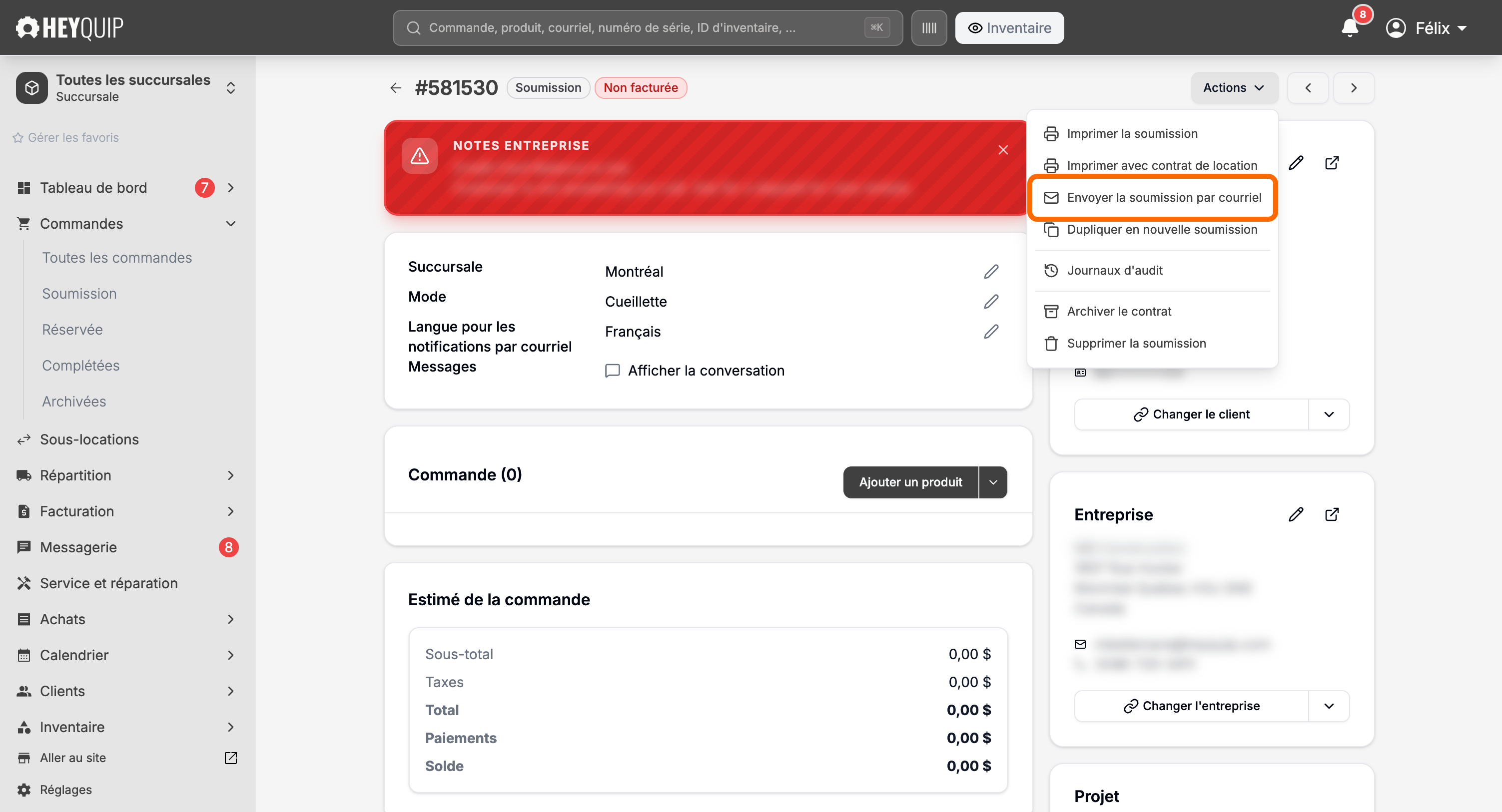Screen dimensions: 1502x812
Task: Choose Dupliquer en nouvelle soumission
Action: tap(1153, 230)
